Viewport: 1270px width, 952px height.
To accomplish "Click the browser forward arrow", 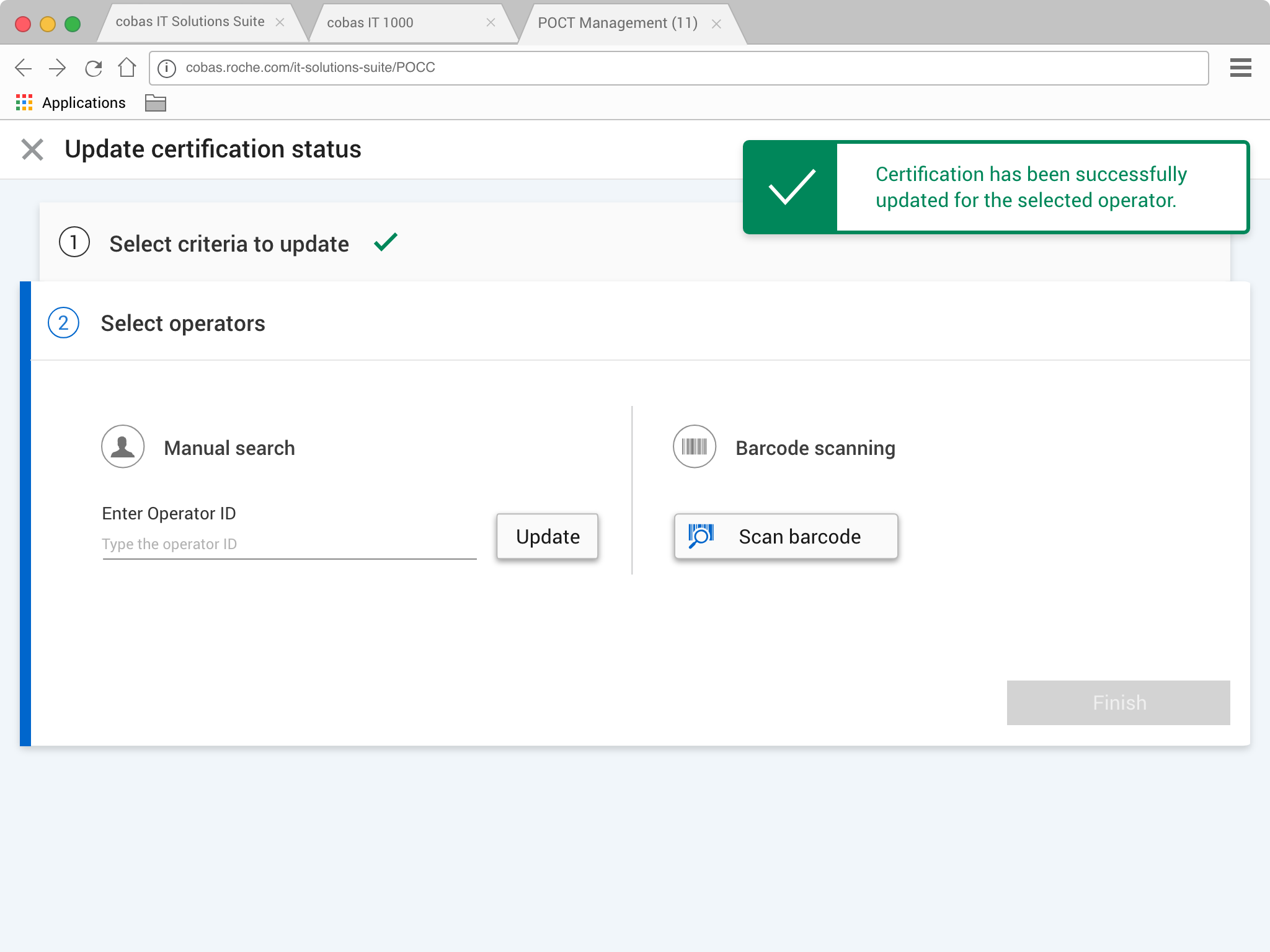I will pyautogui.click(x=58, y=68).
